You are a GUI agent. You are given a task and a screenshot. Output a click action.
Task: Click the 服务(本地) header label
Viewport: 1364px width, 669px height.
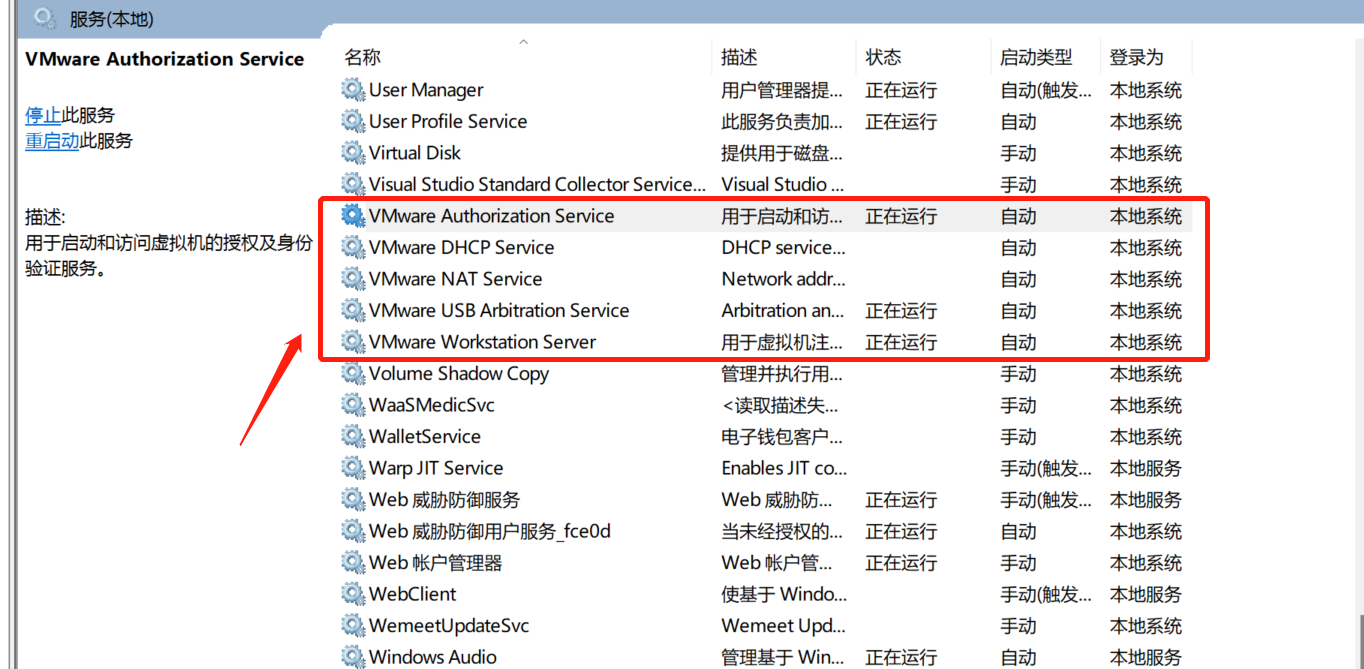point(112,19)
